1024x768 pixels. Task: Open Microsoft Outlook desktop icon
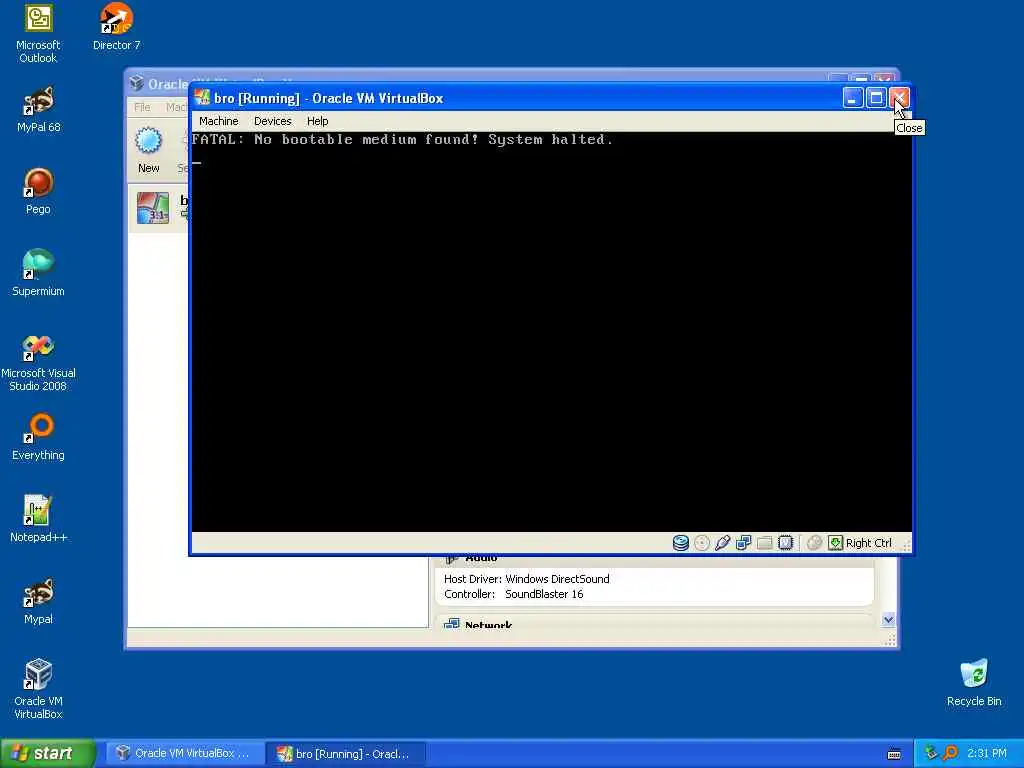pos(38,35)
